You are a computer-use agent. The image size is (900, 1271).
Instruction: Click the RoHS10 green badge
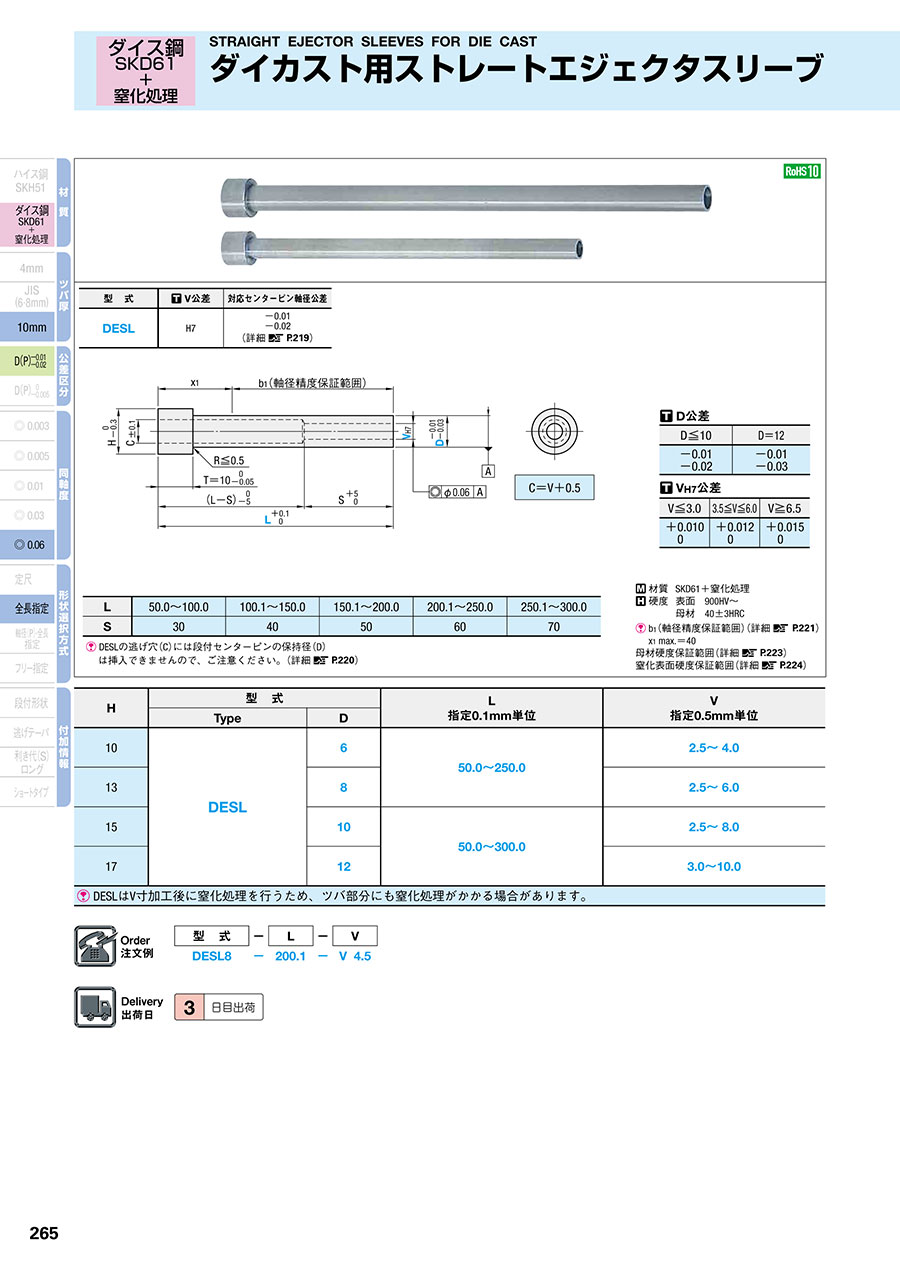801,171
